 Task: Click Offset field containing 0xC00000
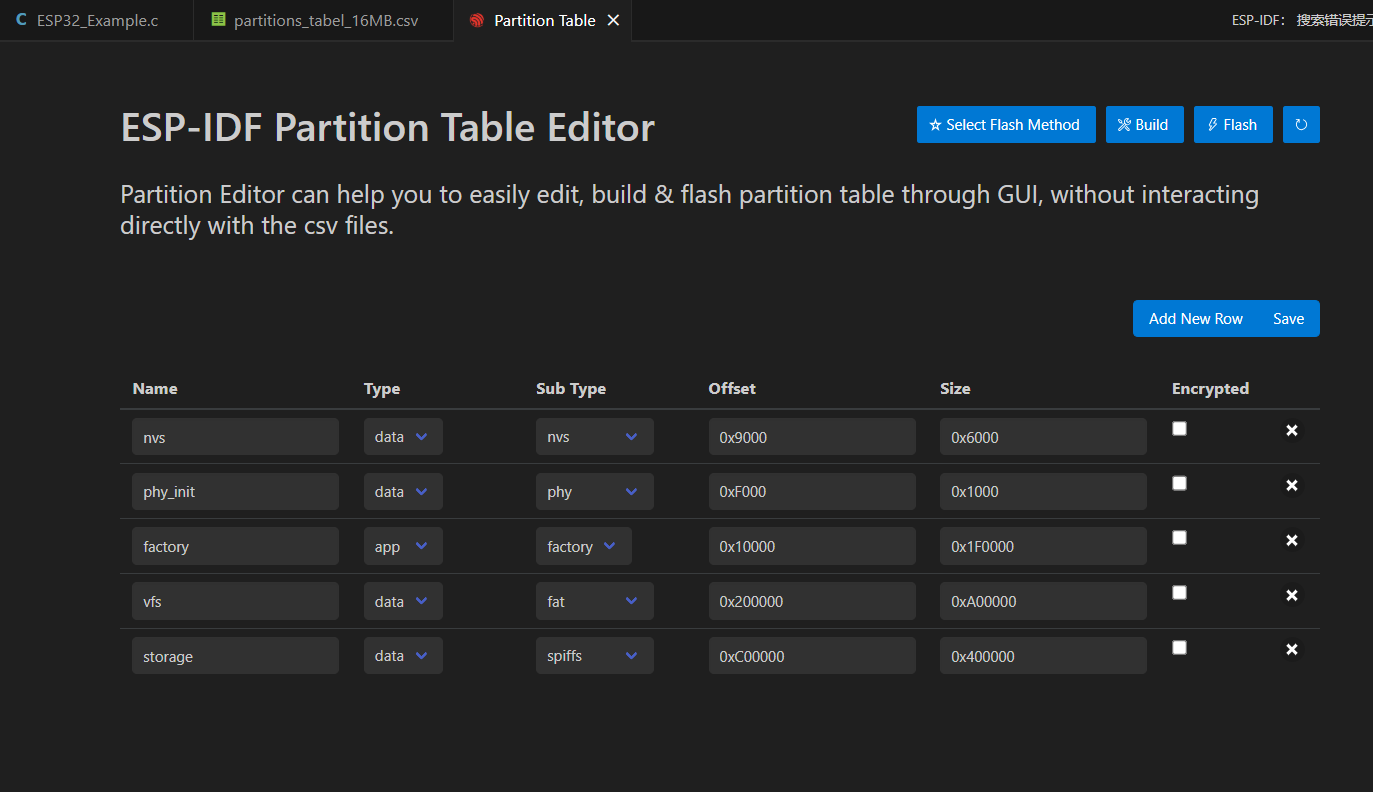[x=812, y=656]
